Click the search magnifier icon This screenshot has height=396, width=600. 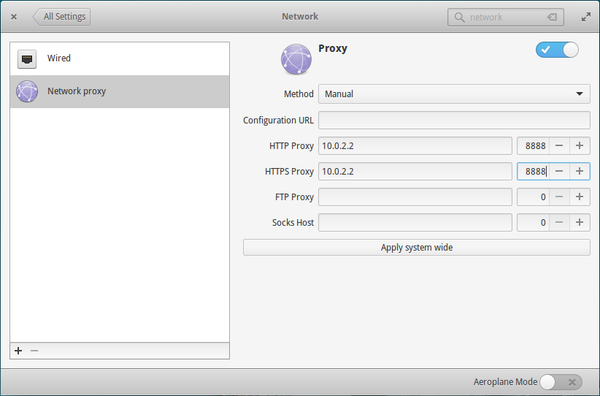tap(459, 17)
